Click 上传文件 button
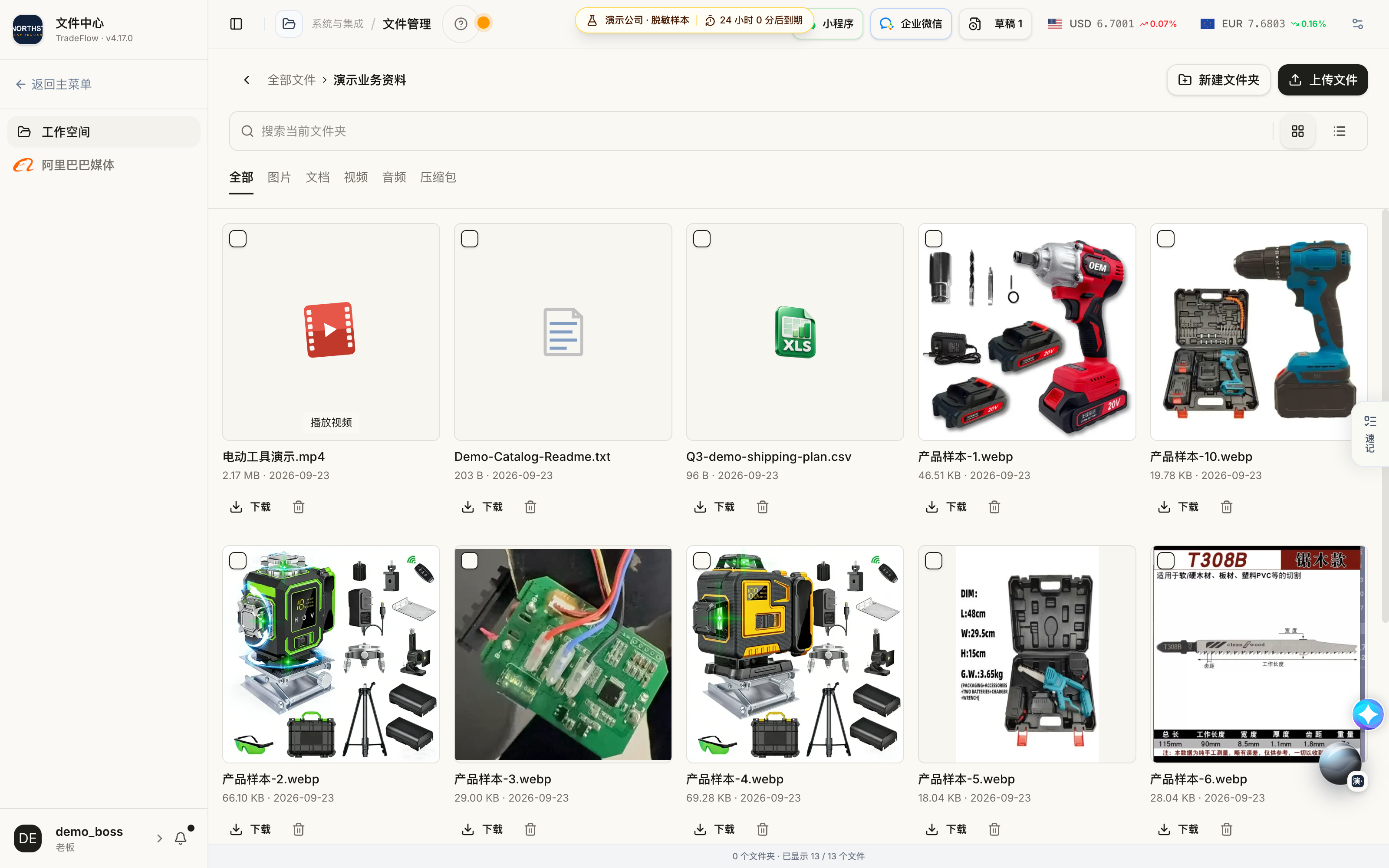The height and width of the screenshot is (868, 1389). (x=1323, y=80)
